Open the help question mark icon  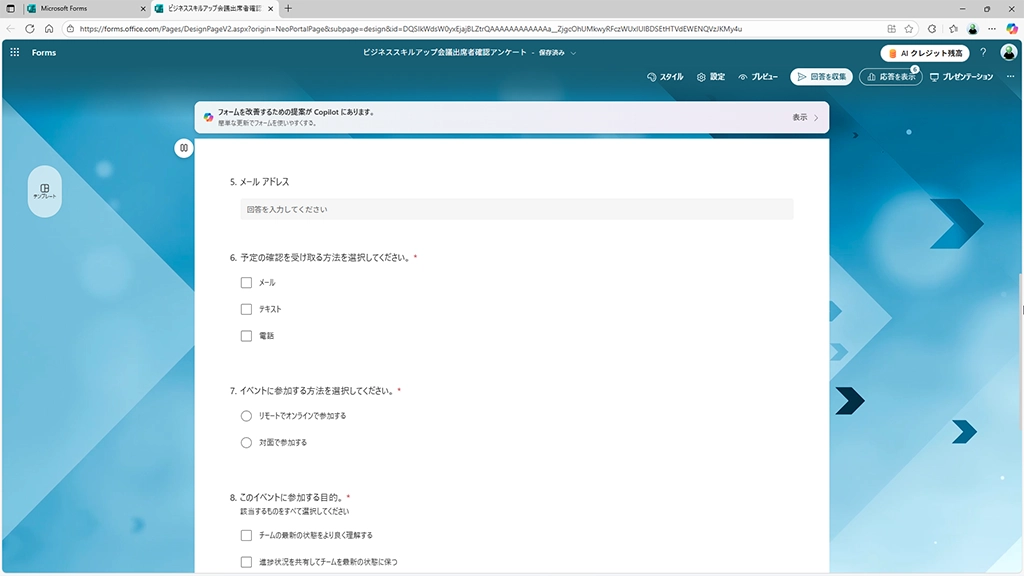(x=983, y=52)
